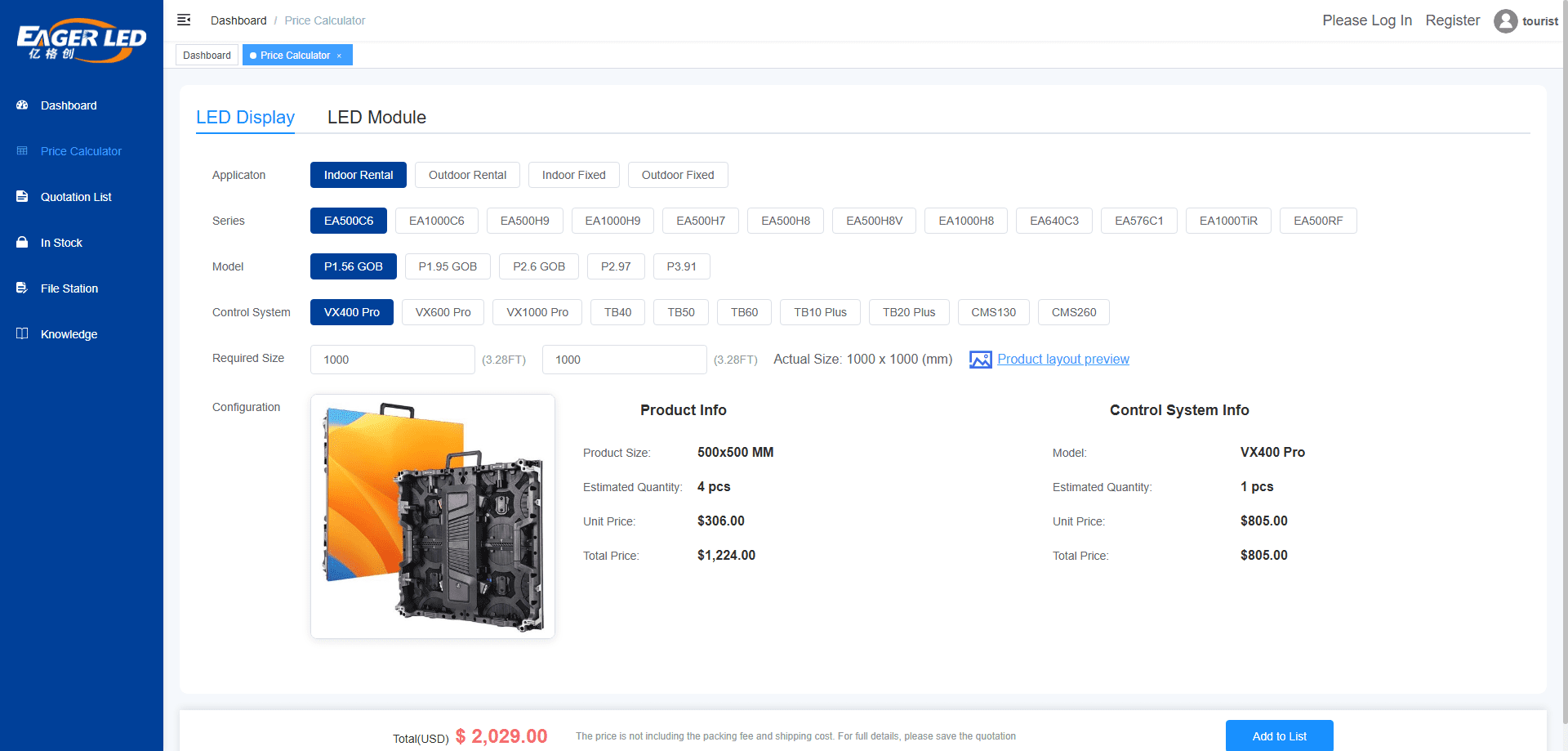
Task: Click the In Stock lock icon
Action: 22,243
